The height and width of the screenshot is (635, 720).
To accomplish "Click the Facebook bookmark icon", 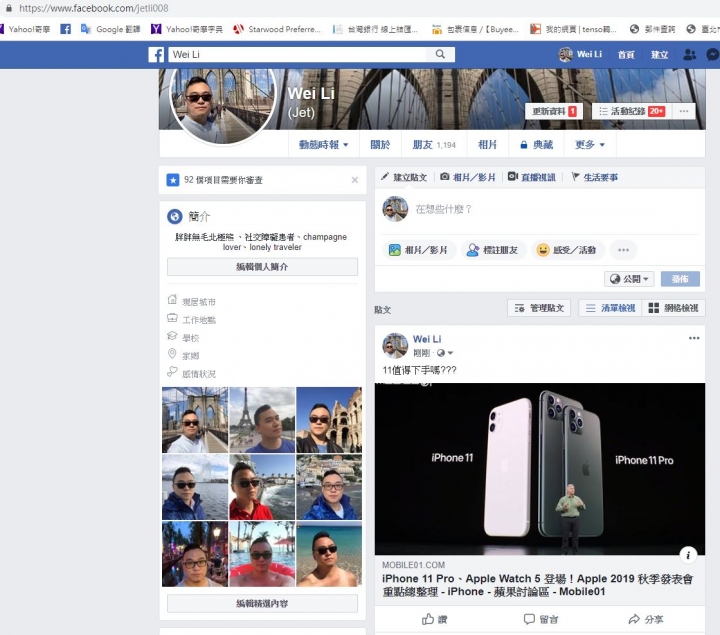I will (x=66, y=29).
